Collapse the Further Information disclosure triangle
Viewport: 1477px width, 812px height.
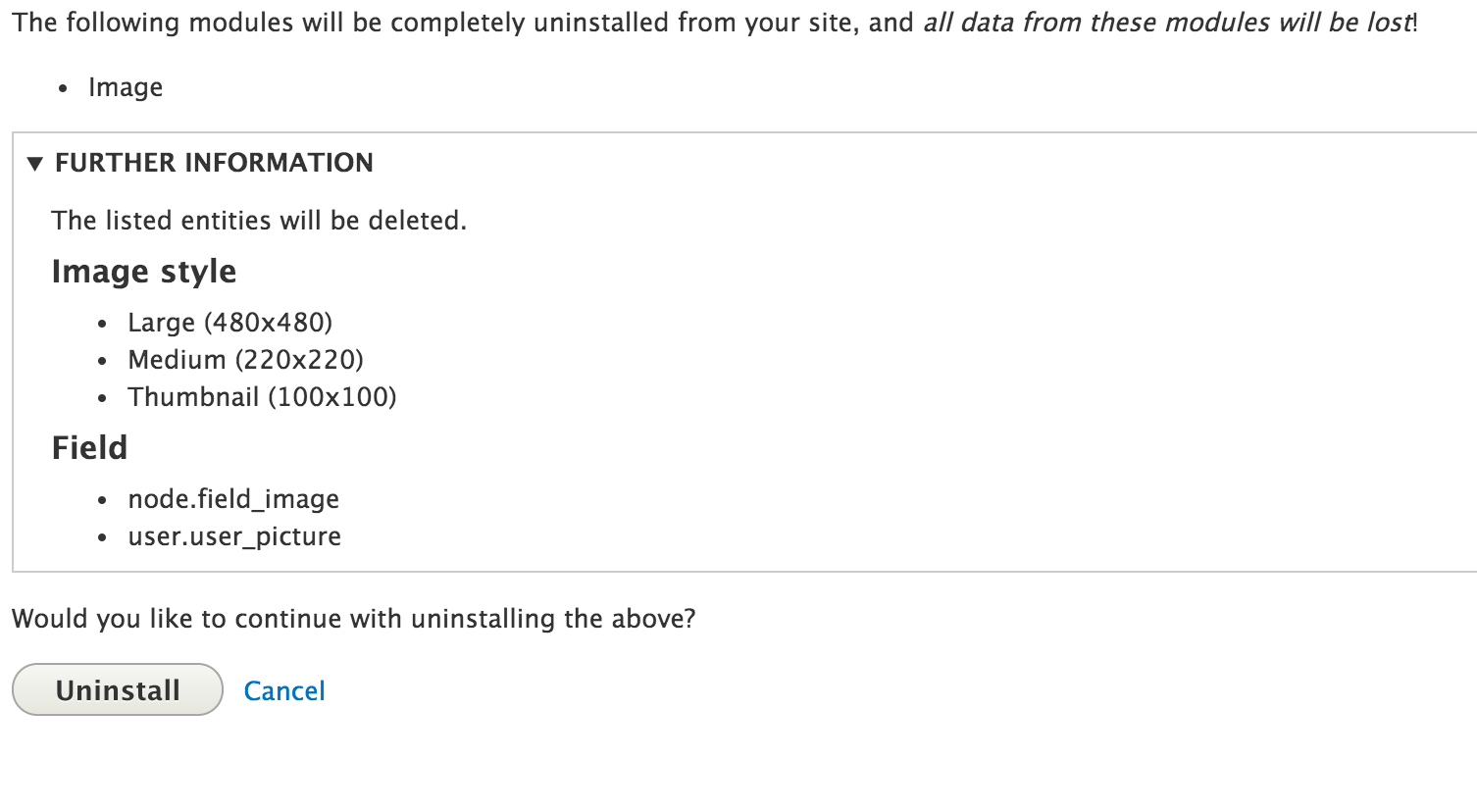[35, 163]
